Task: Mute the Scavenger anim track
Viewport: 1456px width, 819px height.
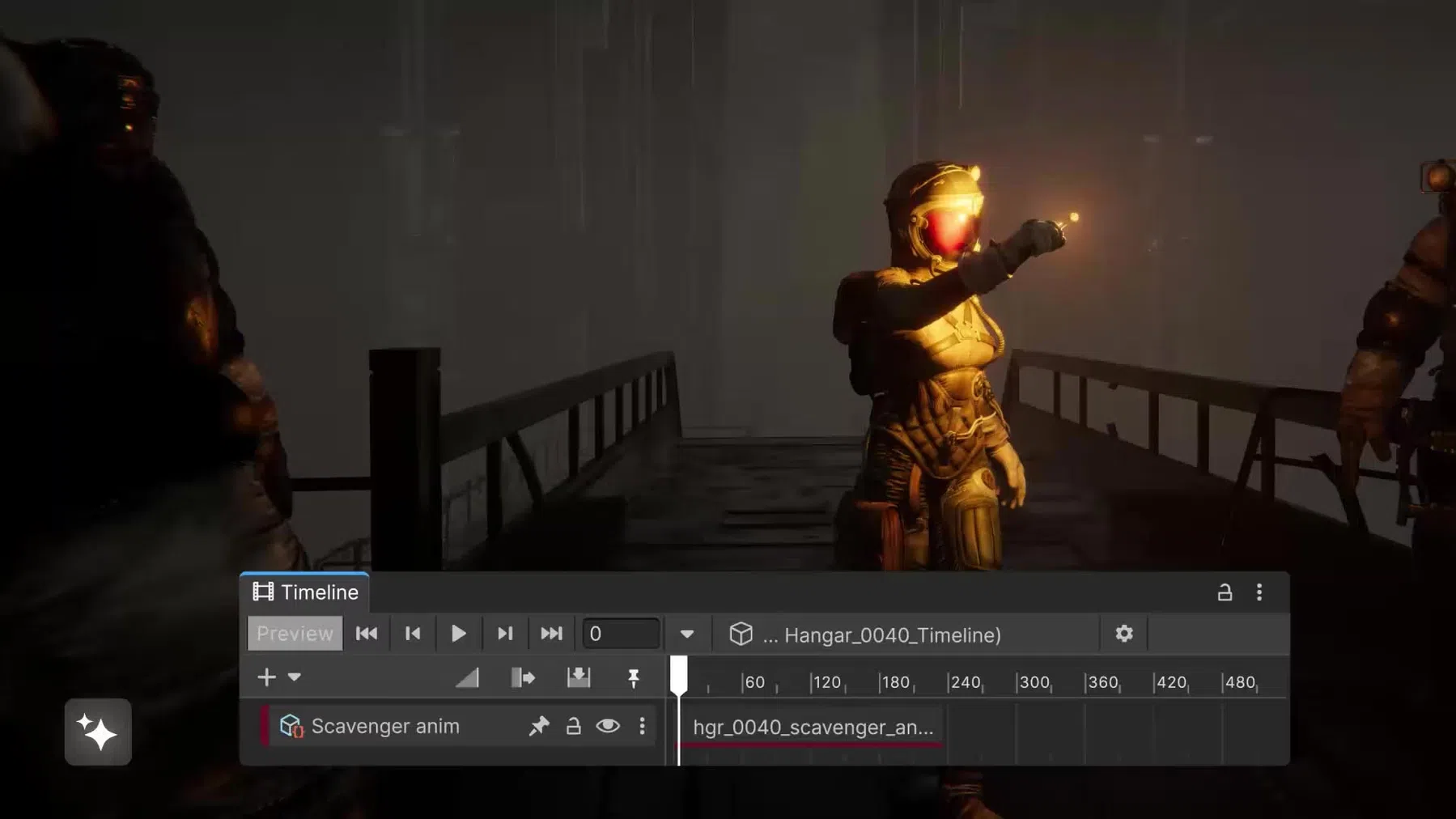Action: point(608,726)
